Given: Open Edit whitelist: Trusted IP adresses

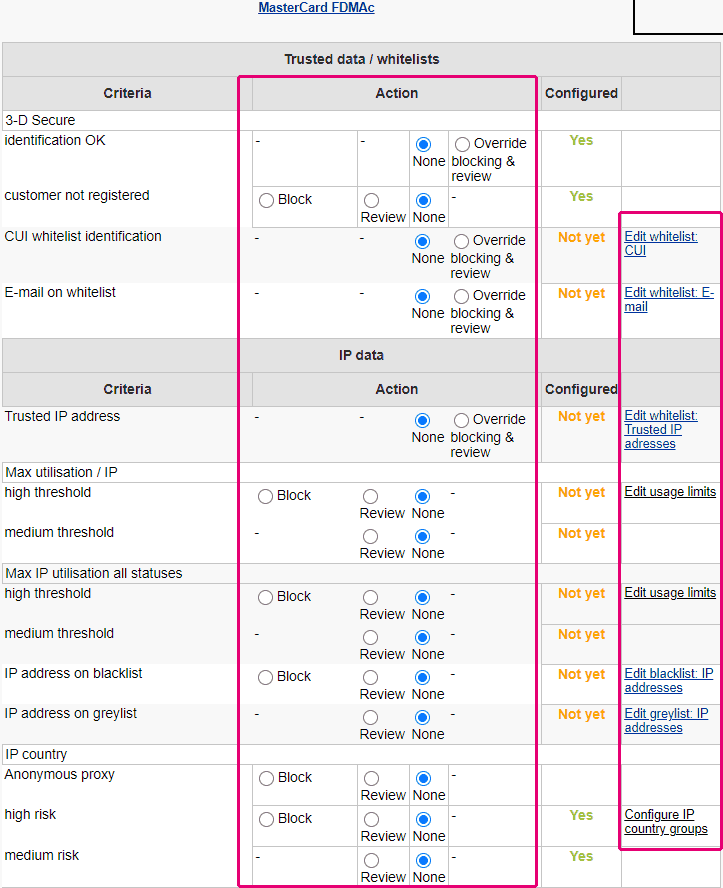Looking at the screenshot, I should click(x=660, y=429).
